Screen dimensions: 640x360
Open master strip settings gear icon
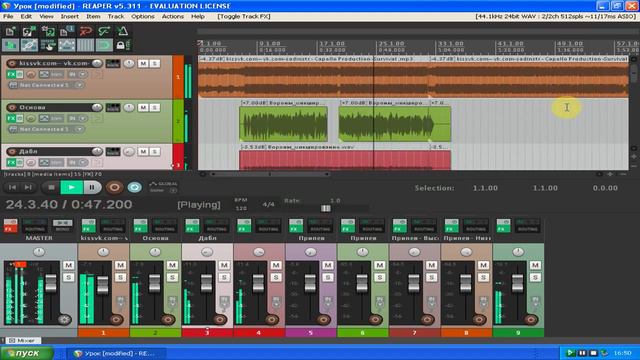pyautogui.click(x=64, y=319)
